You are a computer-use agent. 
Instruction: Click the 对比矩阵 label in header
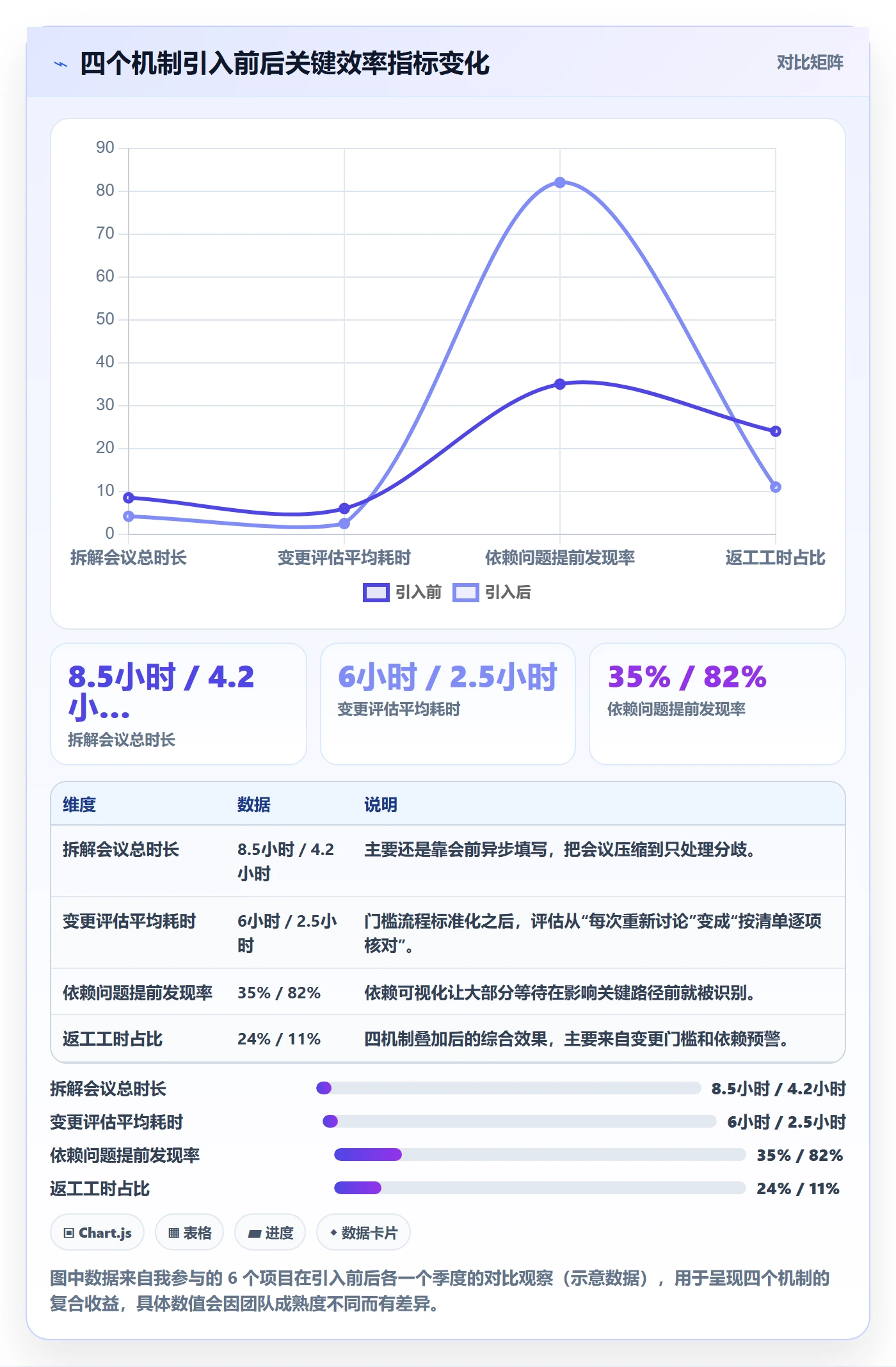coord(810,62)
